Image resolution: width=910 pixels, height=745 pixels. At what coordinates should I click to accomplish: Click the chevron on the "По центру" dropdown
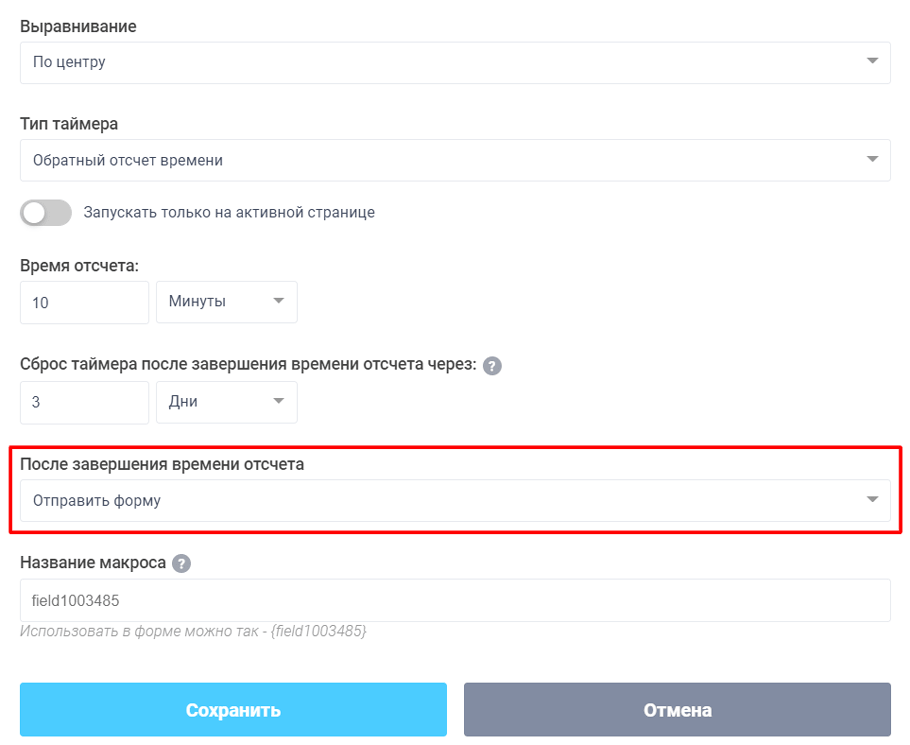click(x=874, y=62)
